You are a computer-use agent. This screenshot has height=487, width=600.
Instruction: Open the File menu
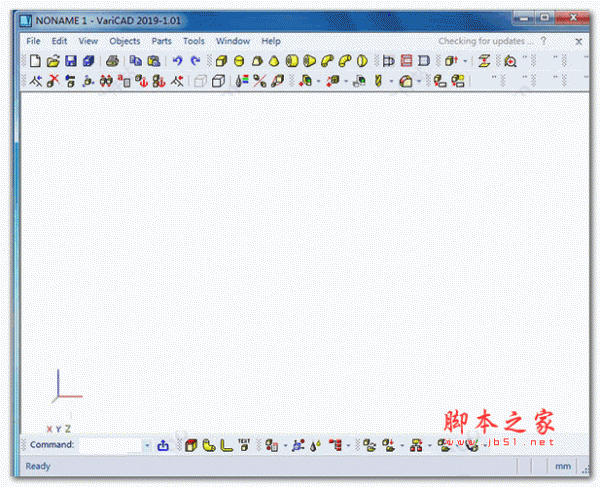[33, 41]
